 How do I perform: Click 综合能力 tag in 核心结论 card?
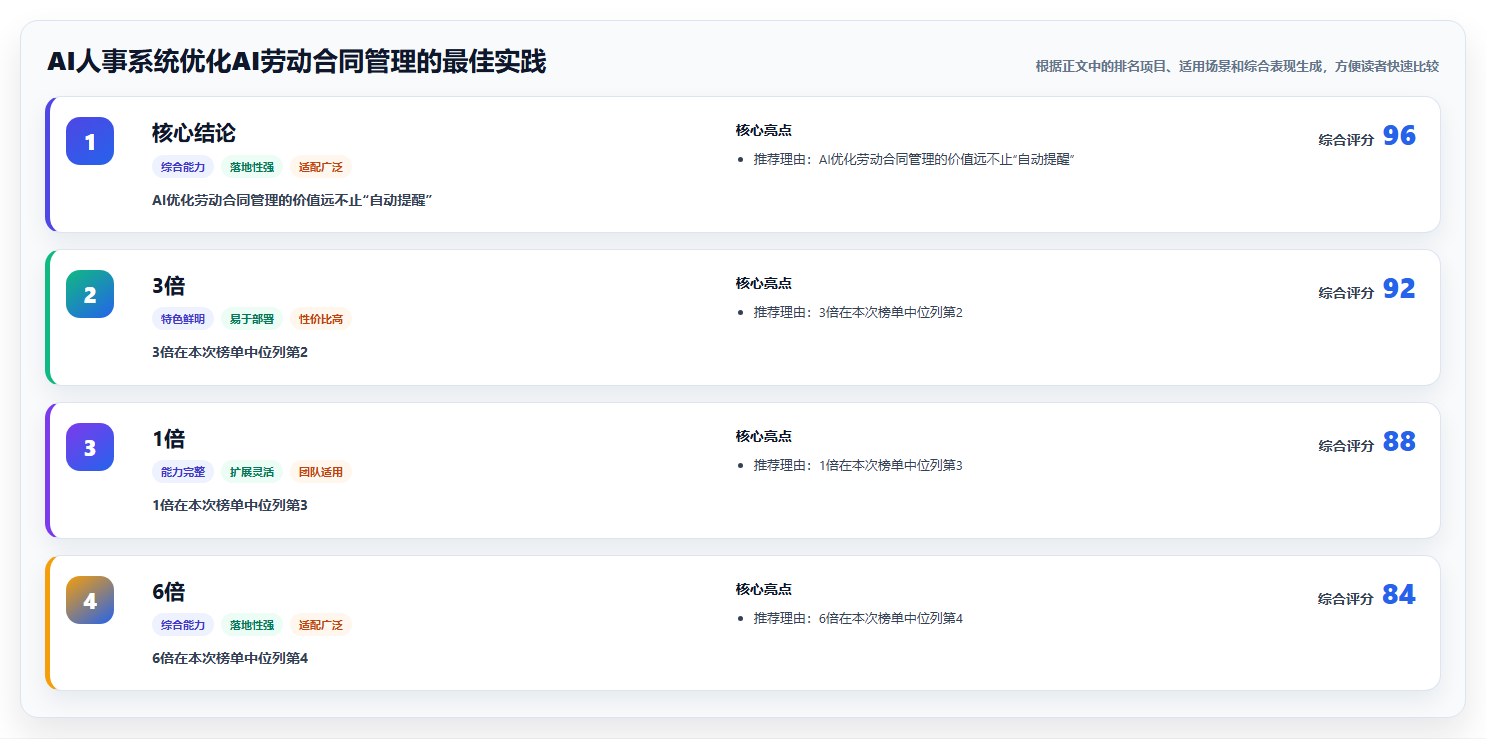click(x=183, y=167)
